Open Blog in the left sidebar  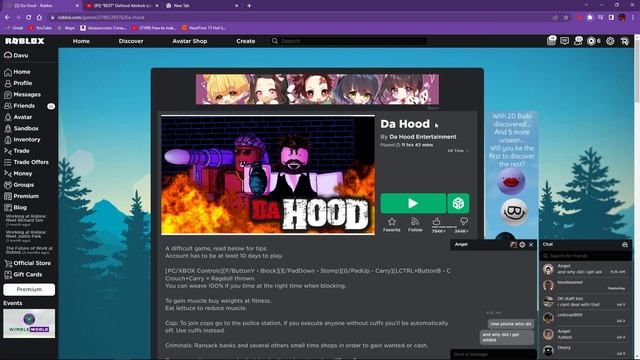pyautogui.click(x=16, y=207)
